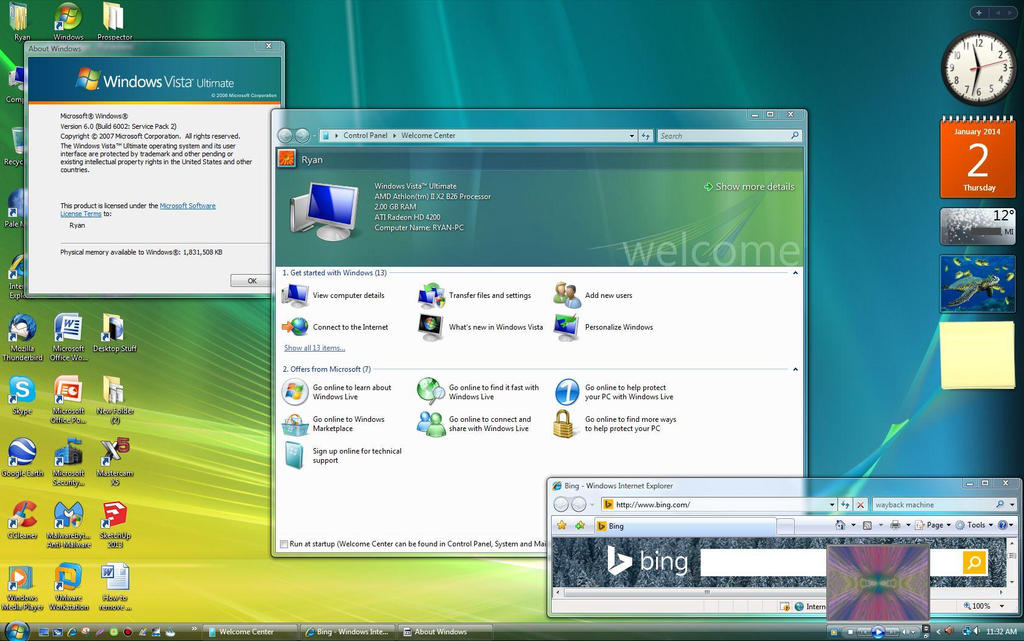Open the IE Tools menu dropdown
This screenshot has height=641, width=1024.
pos(975,525)
